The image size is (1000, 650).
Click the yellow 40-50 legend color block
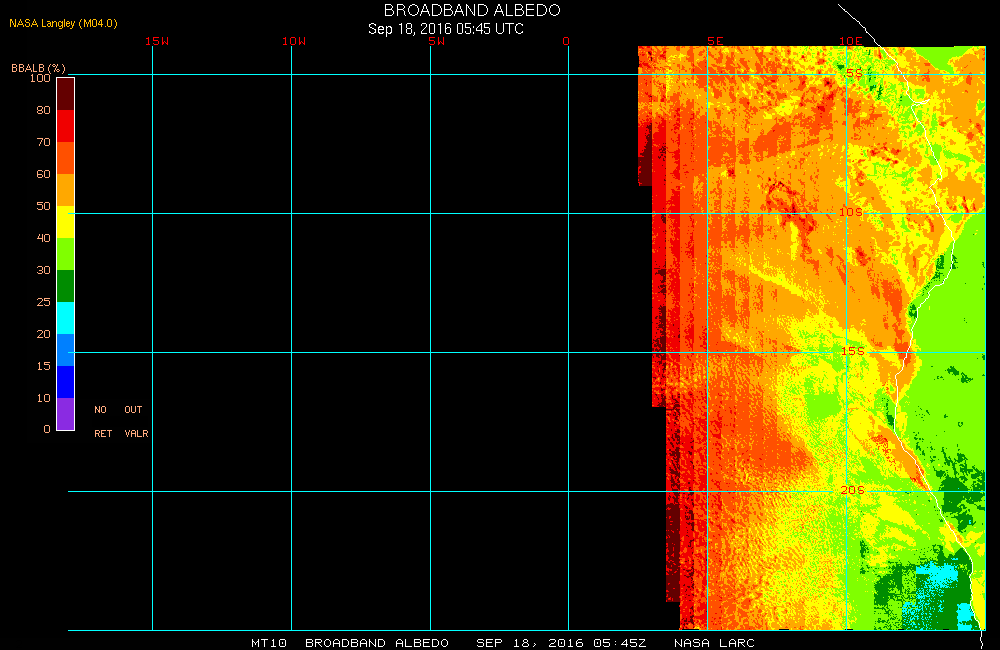pyautogui.click(x=65, y=221)
